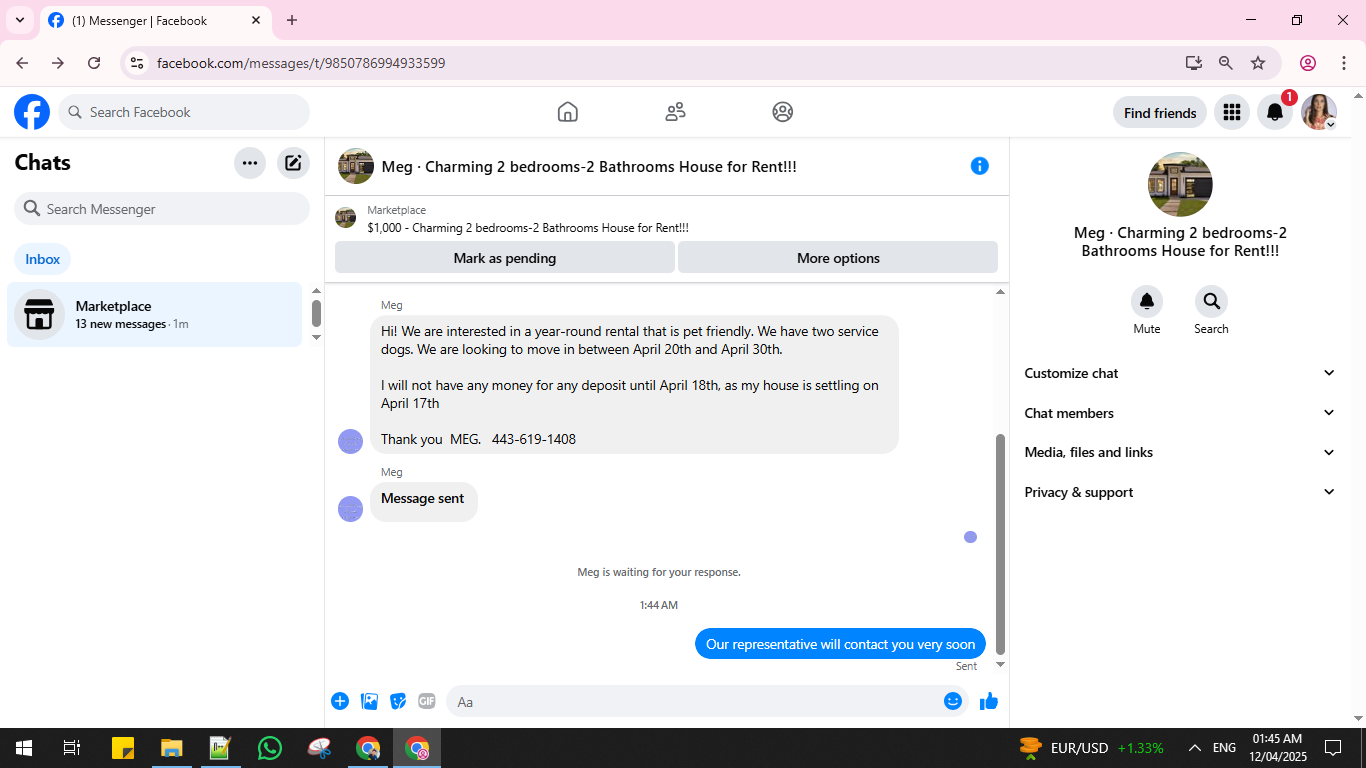
Task: Open the Windows notification center
Action: pyautogui.click(x=1333, y=748)
